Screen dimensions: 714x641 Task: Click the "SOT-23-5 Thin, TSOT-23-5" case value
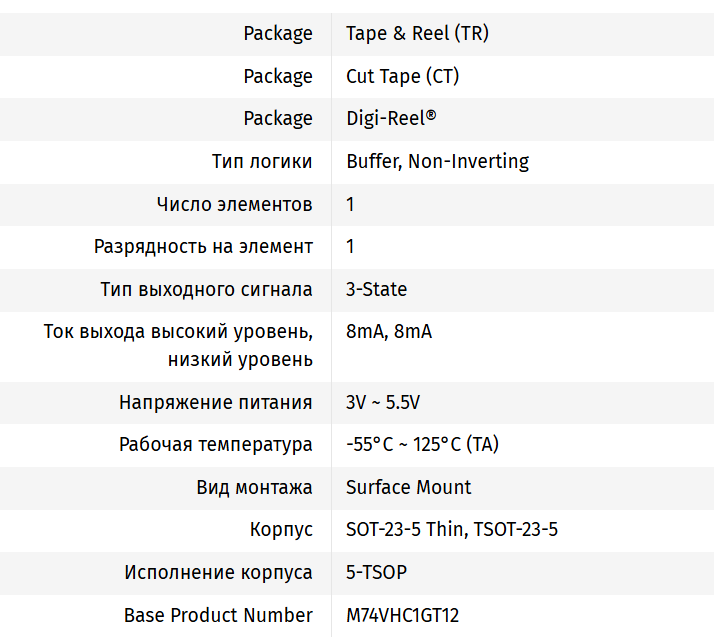click(452, 530)
